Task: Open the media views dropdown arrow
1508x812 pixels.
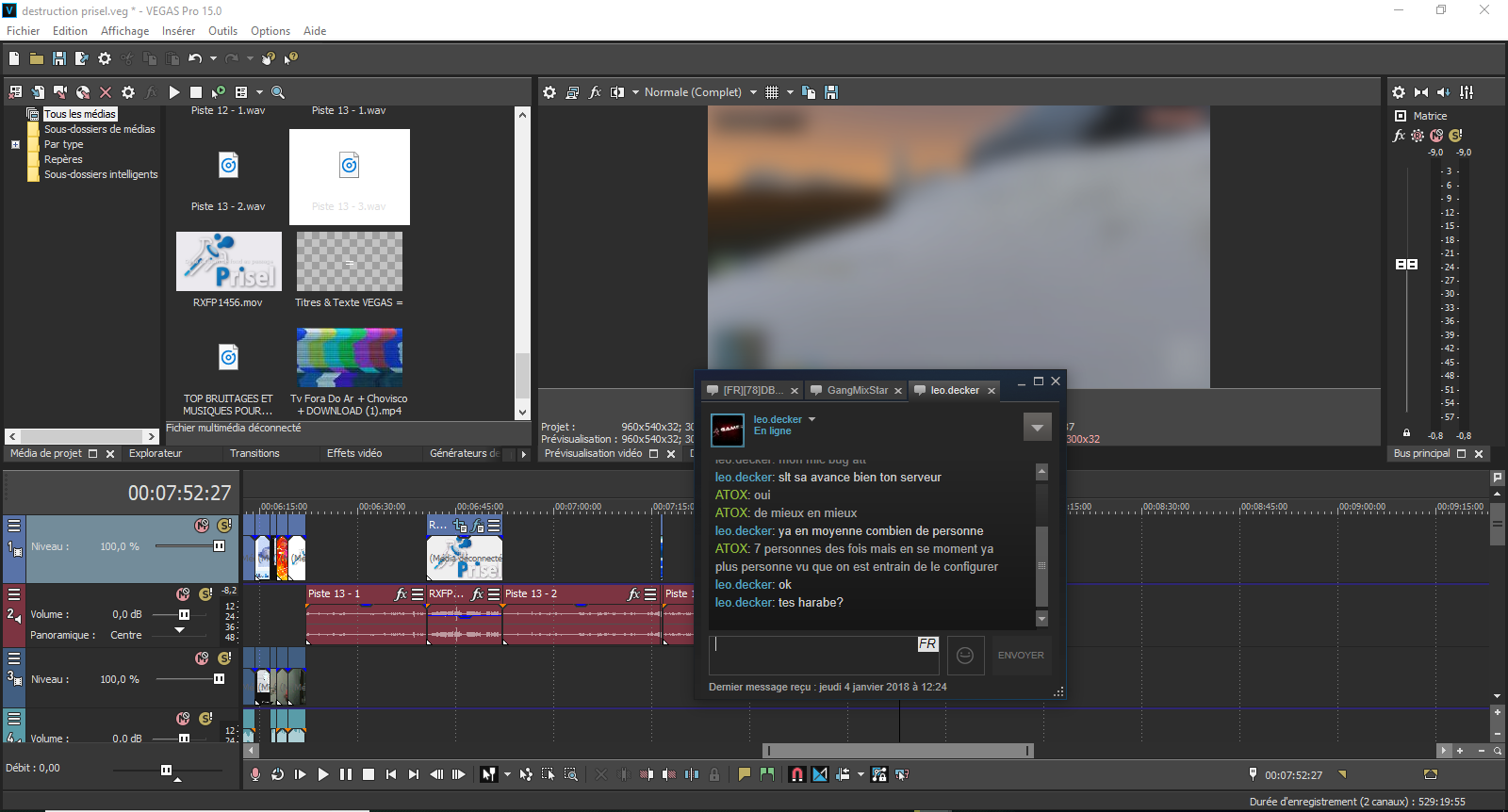Action: pos(259,92)
